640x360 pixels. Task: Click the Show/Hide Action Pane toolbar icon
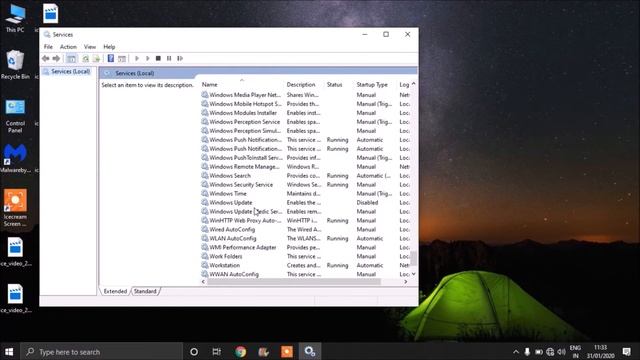pos(122,58)
